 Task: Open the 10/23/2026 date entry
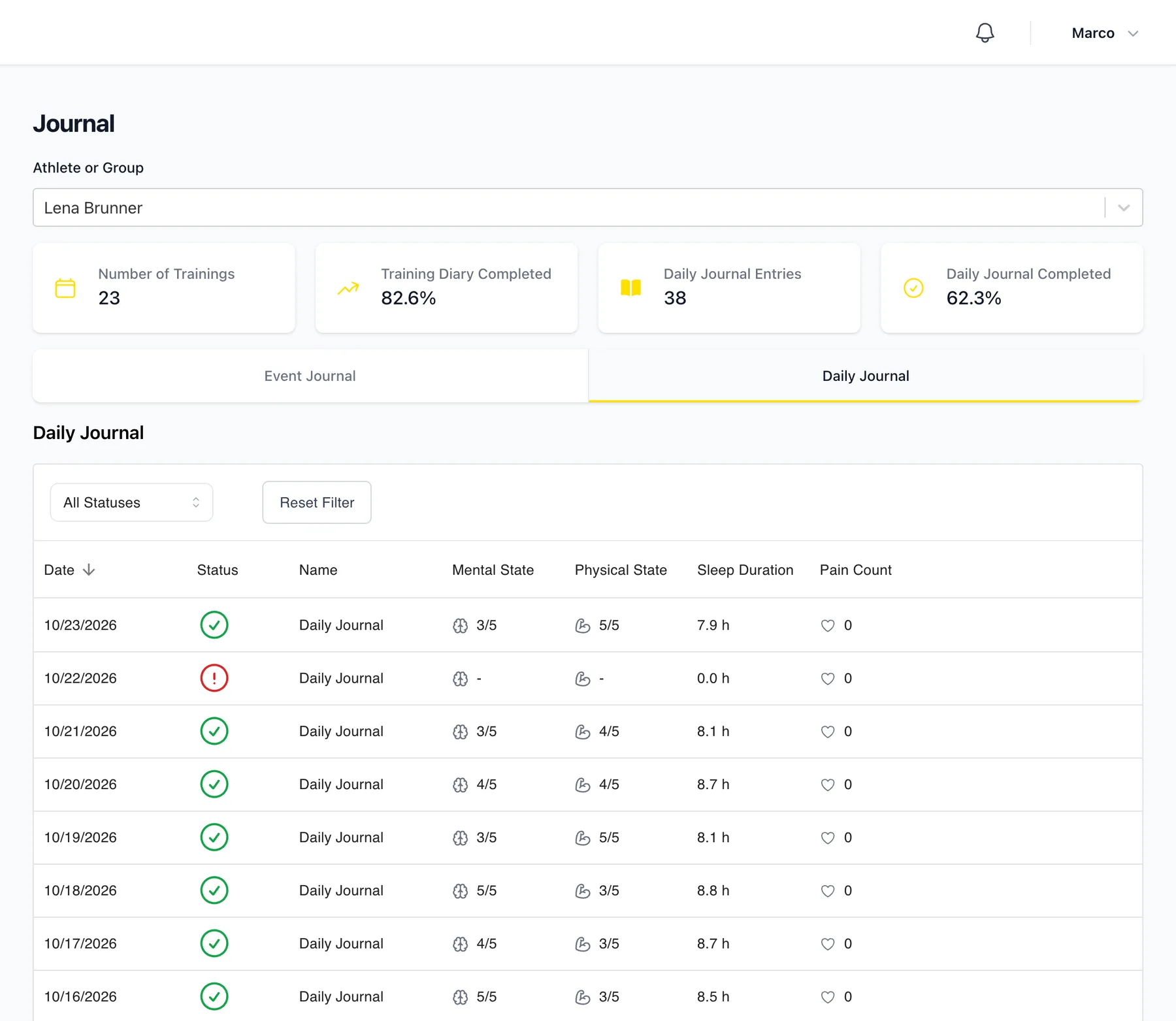80,625
